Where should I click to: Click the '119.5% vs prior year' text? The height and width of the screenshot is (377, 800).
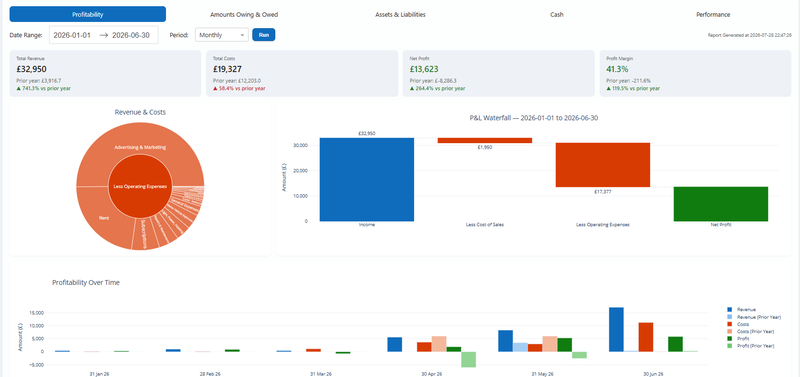(x=636, y=88)
